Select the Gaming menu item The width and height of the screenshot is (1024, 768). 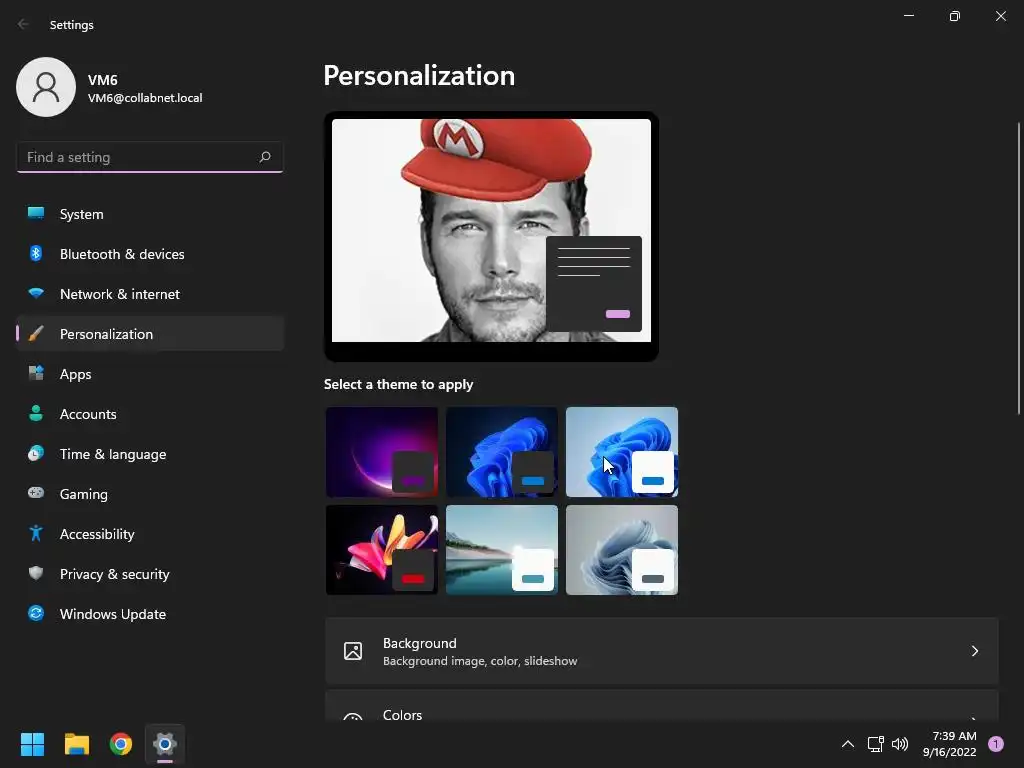150,493
